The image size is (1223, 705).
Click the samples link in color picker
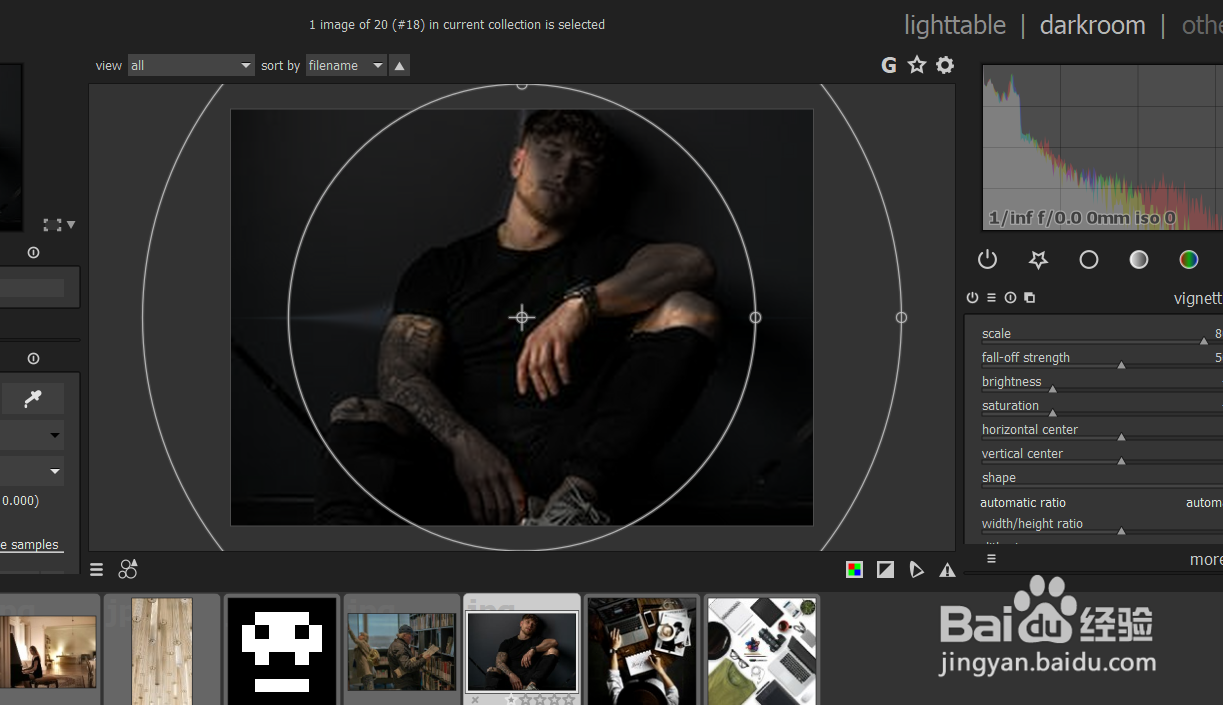click(30, 545)
